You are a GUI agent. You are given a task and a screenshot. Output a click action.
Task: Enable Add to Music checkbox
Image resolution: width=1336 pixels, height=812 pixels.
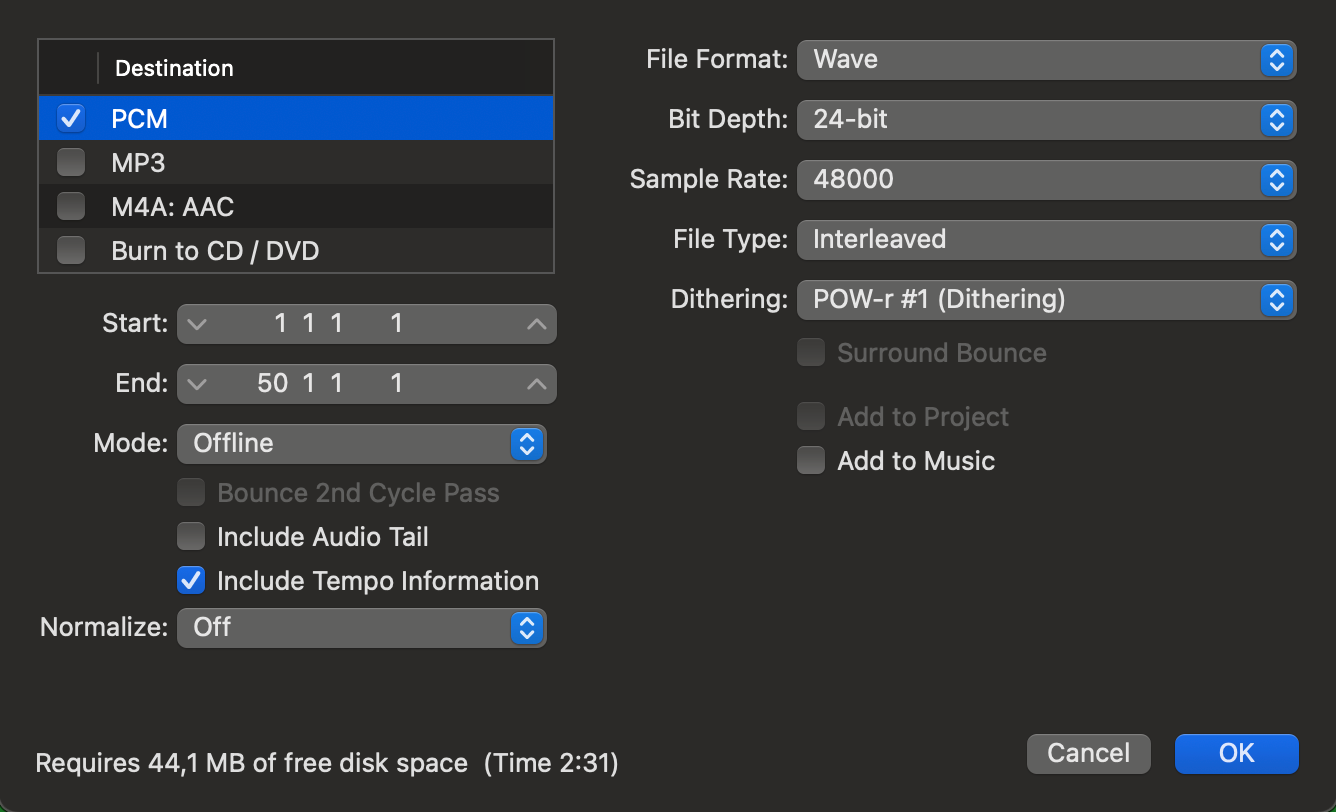coord(811,461)
